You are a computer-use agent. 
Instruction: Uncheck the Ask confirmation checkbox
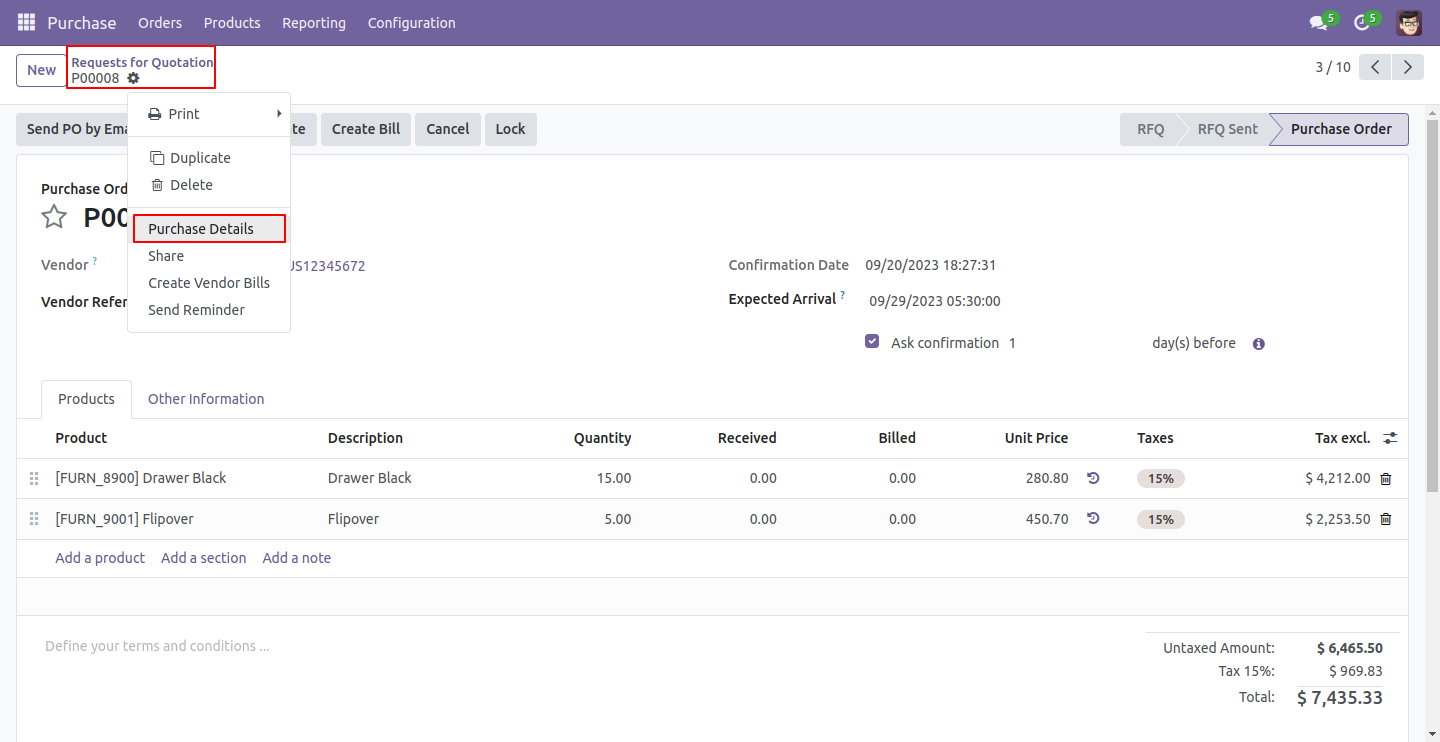click(x=872, y=341)
